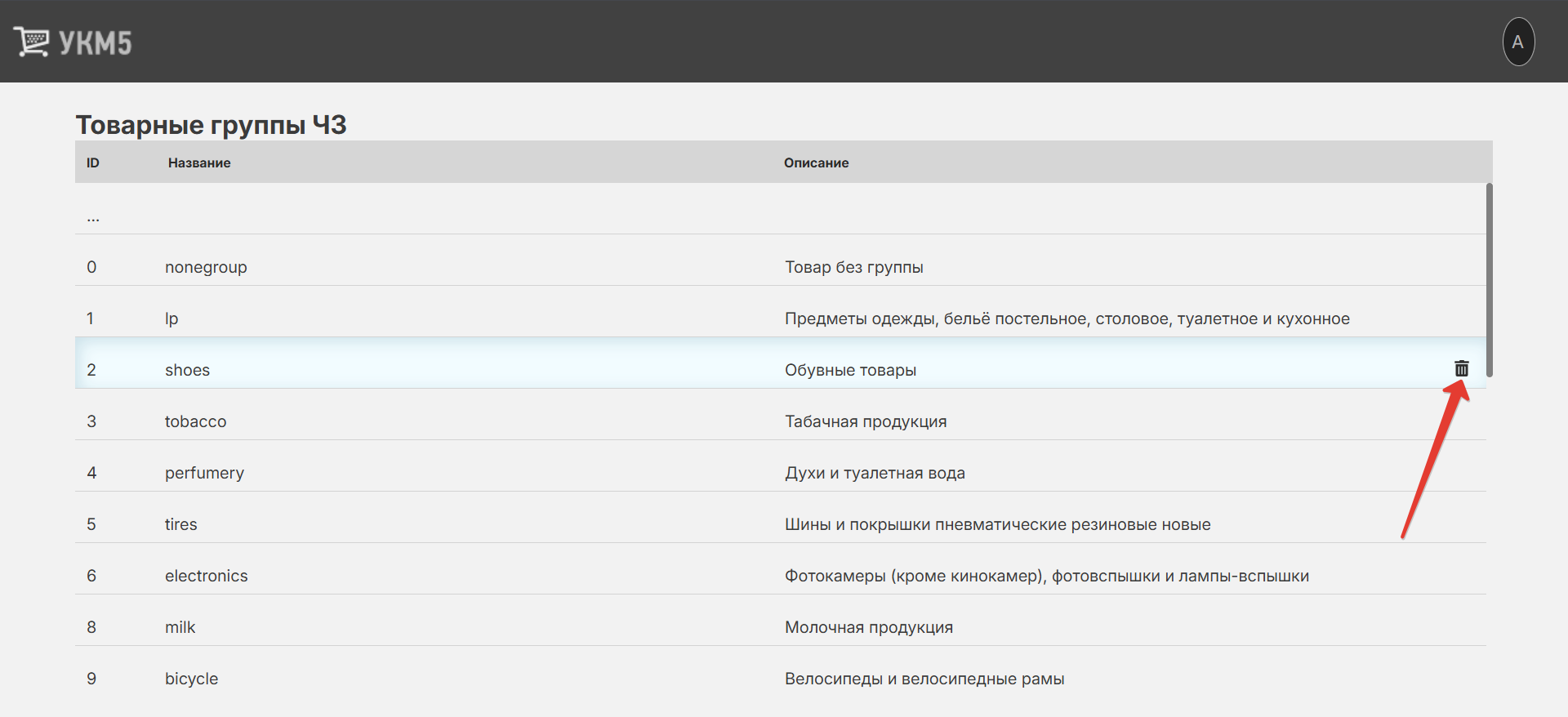Sort by the ID column header
The width and height of the screenshot is (1568, 717).
[x=93, y=163]
